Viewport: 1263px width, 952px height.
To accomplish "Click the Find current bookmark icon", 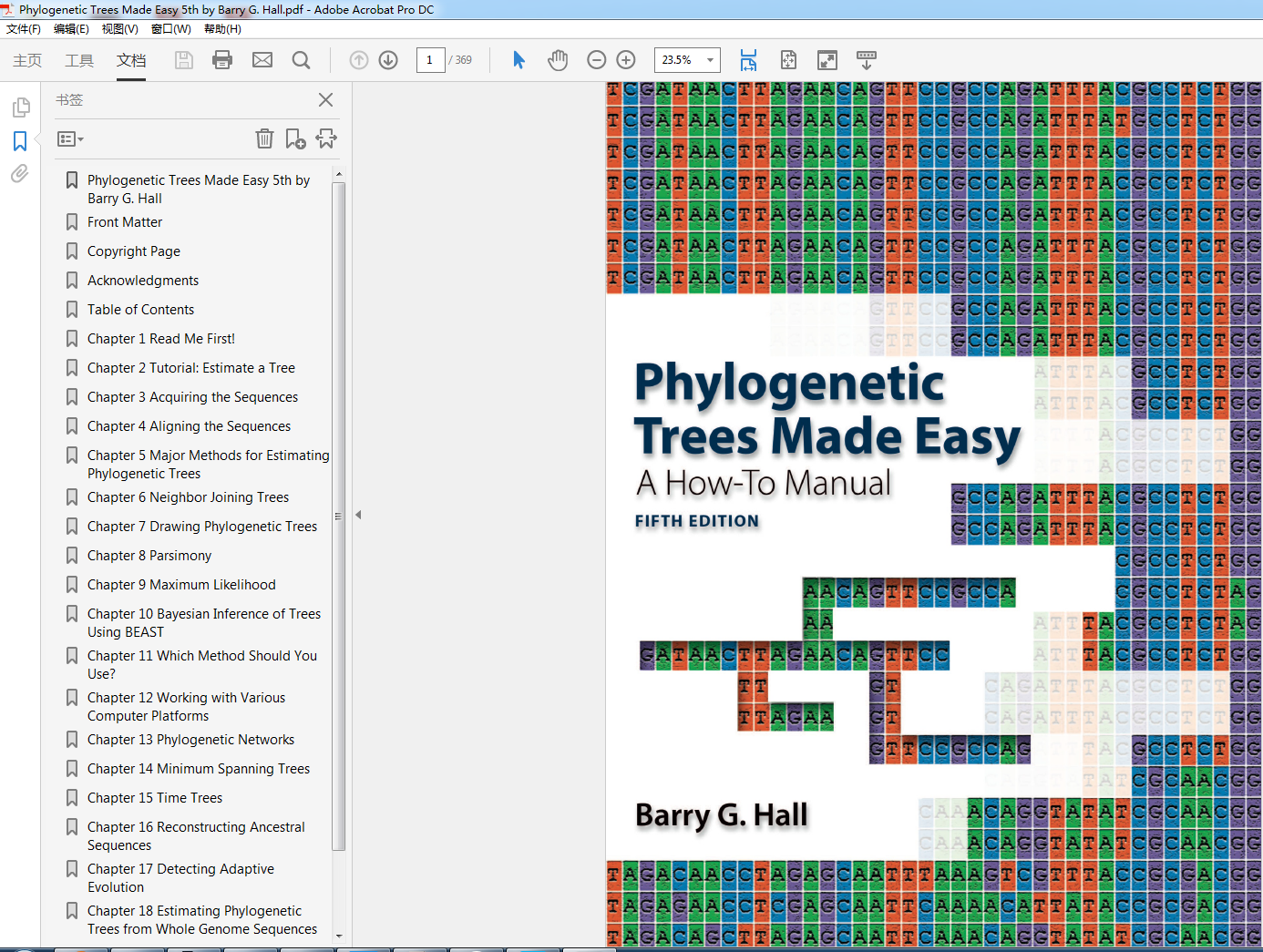I will tap(326, 138).
